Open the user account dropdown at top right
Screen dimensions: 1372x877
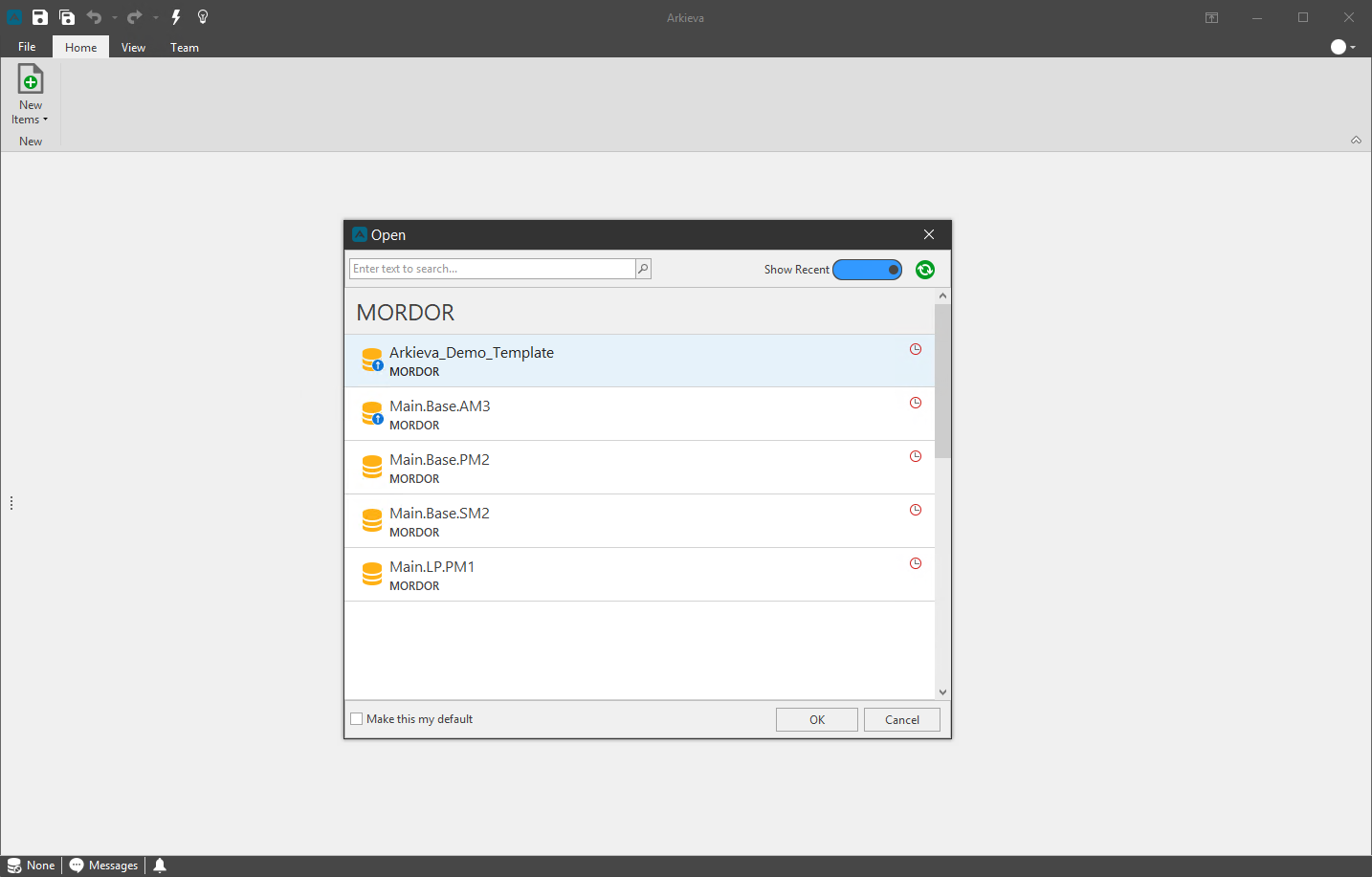click(x=1343, y=47)
